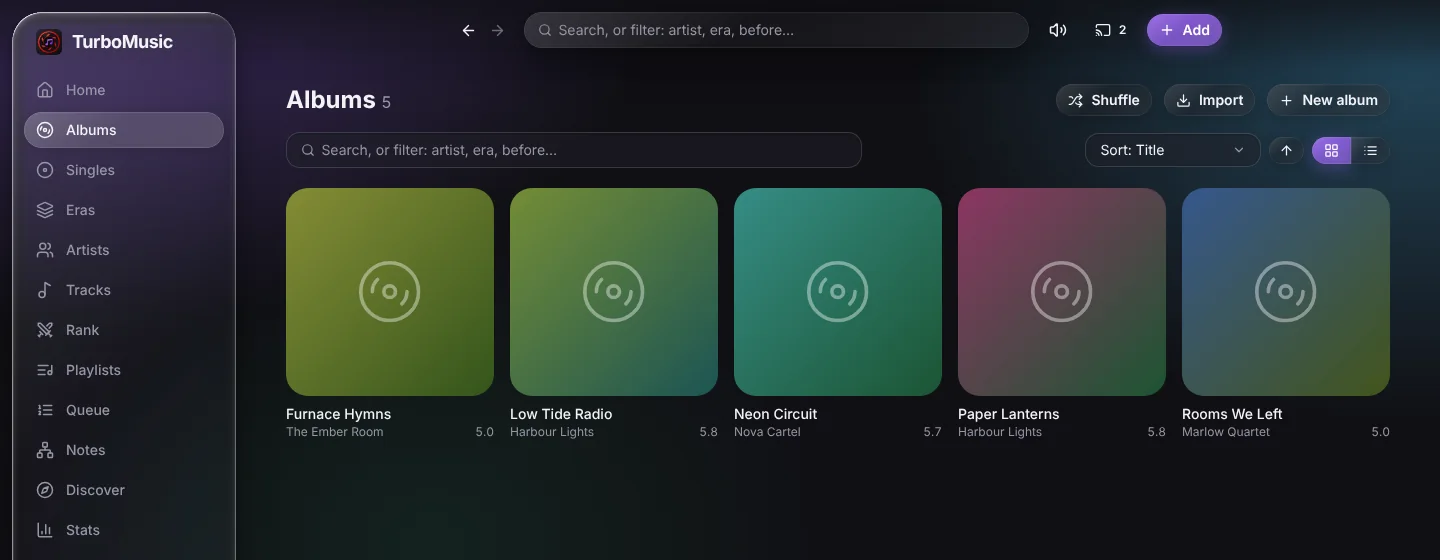Switch to grid view

pyautogui.click(x=1331, y=150)
